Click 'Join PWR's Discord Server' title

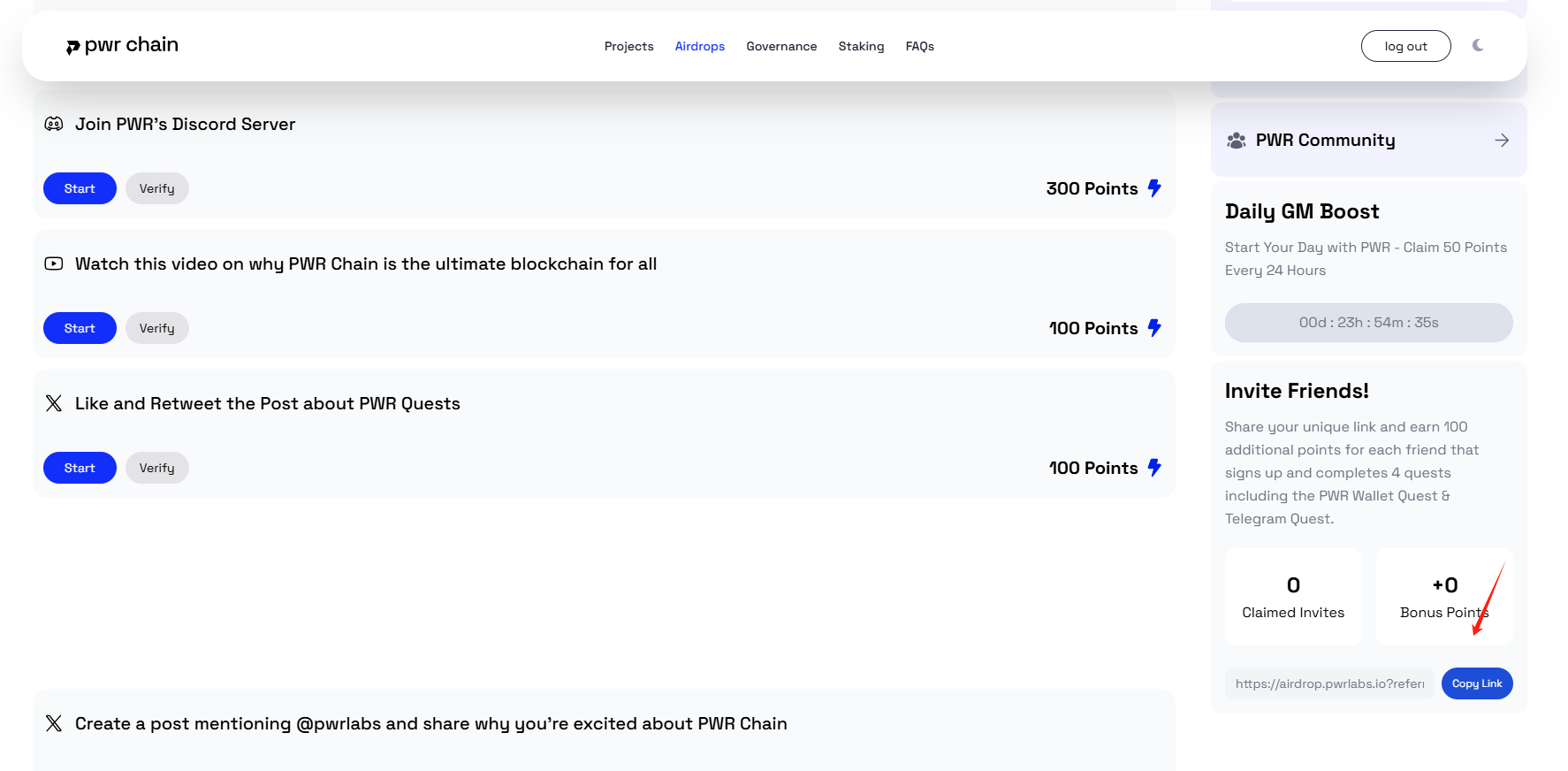185,124
